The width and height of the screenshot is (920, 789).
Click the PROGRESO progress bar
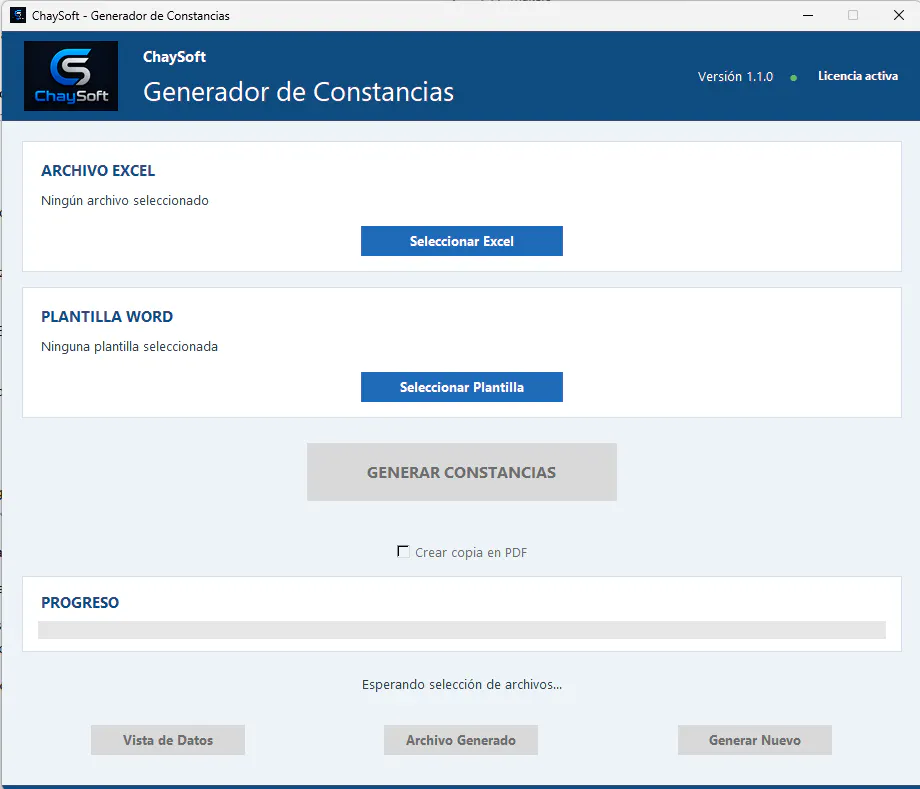462,630
